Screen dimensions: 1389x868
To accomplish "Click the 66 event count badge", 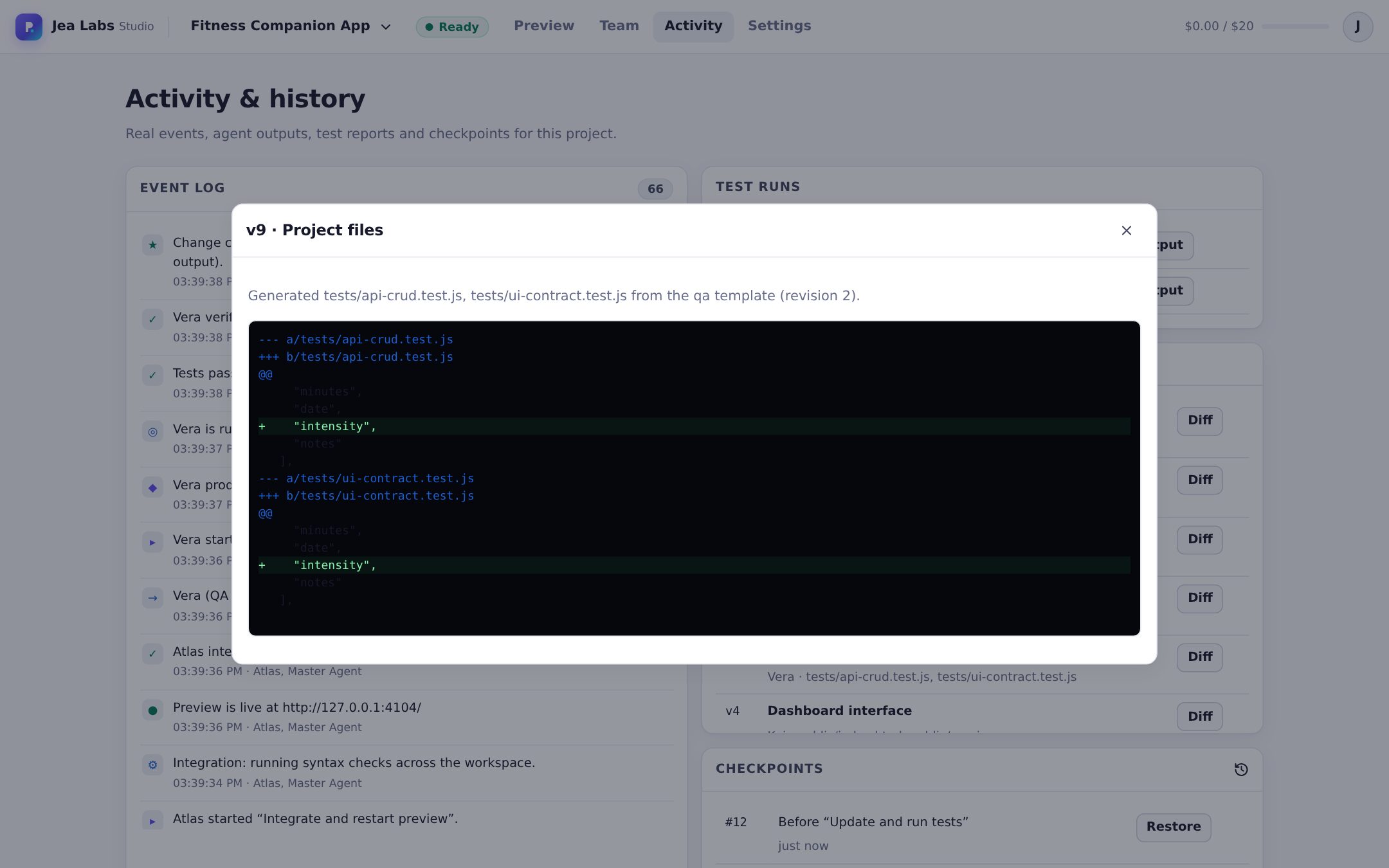I will click(655, 188).
